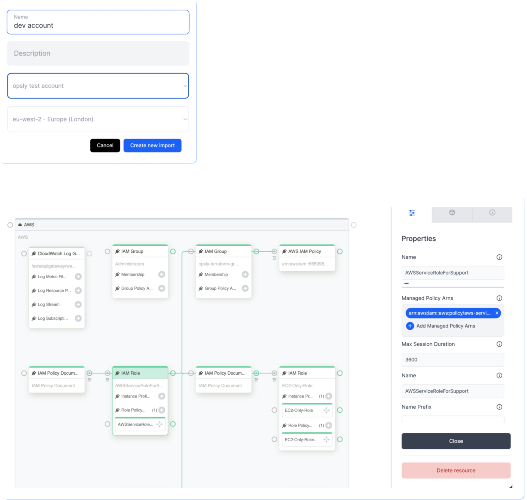The image size is (527, 500).
Task: Click the Close button in Properties panel
Action: click(x=456, y=441)
